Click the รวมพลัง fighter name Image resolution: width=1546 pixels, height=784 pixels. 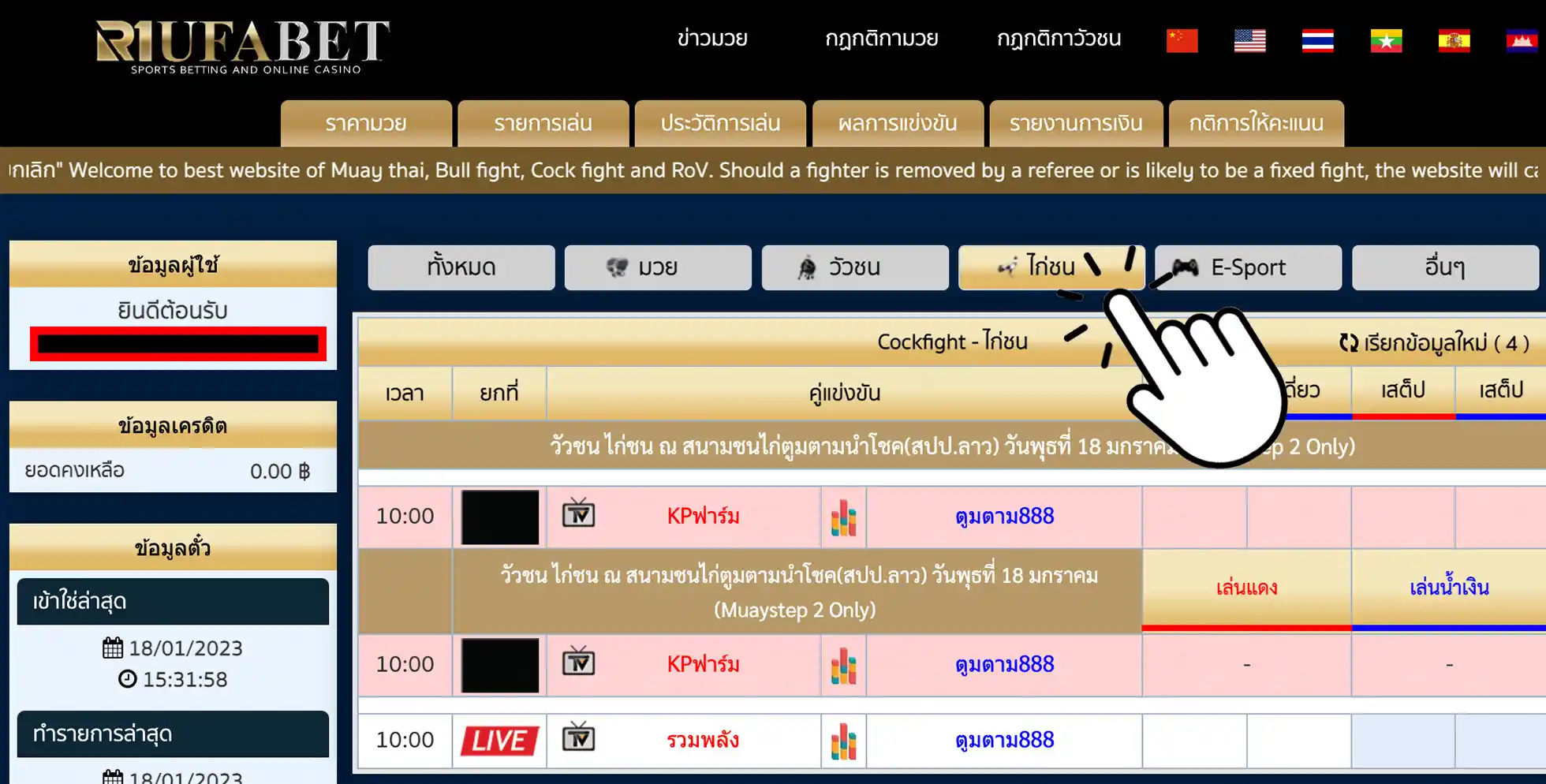tap(703, 740)
